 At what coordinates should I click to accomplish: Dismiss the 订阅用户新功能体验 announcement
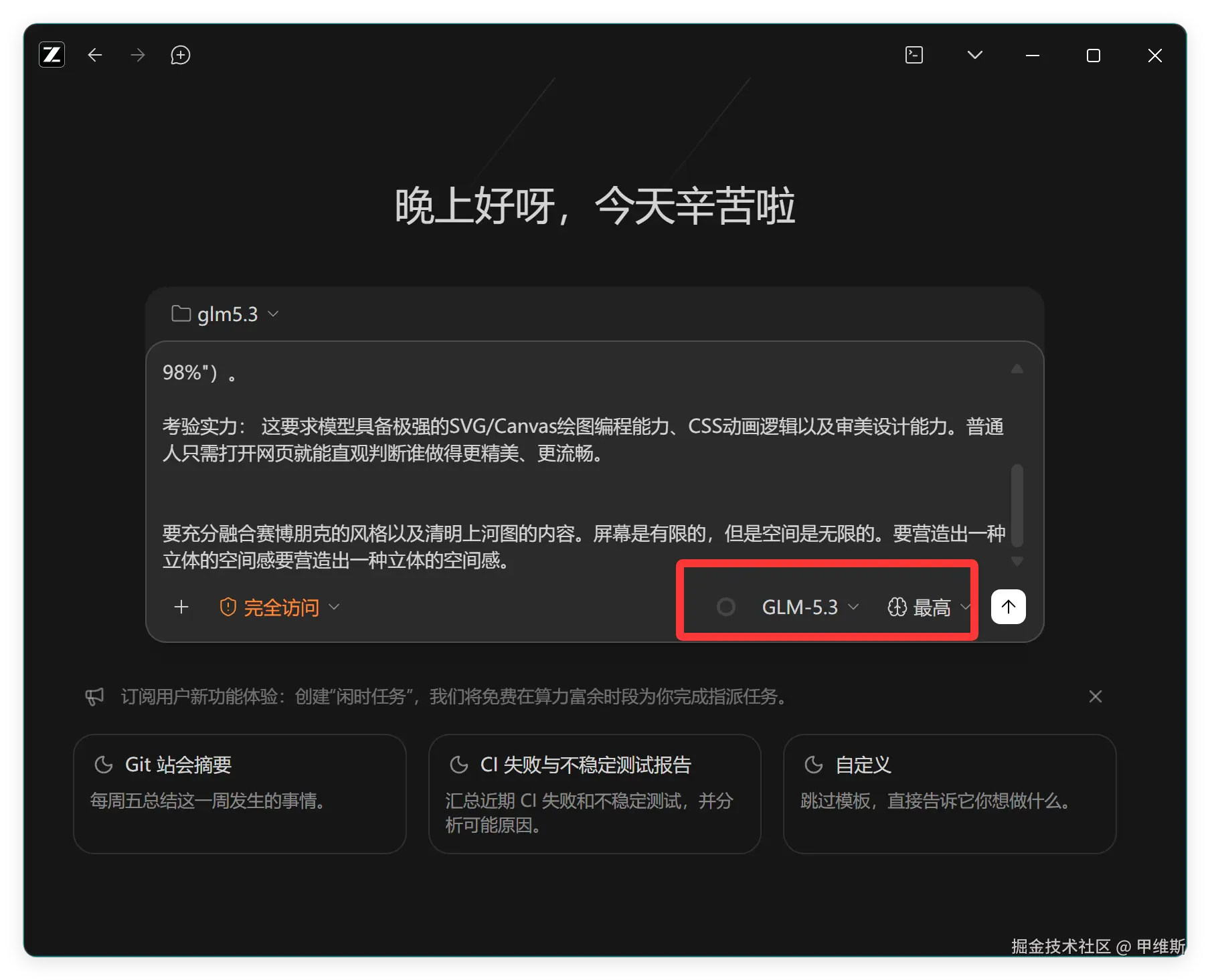(x=1095, y=696)
